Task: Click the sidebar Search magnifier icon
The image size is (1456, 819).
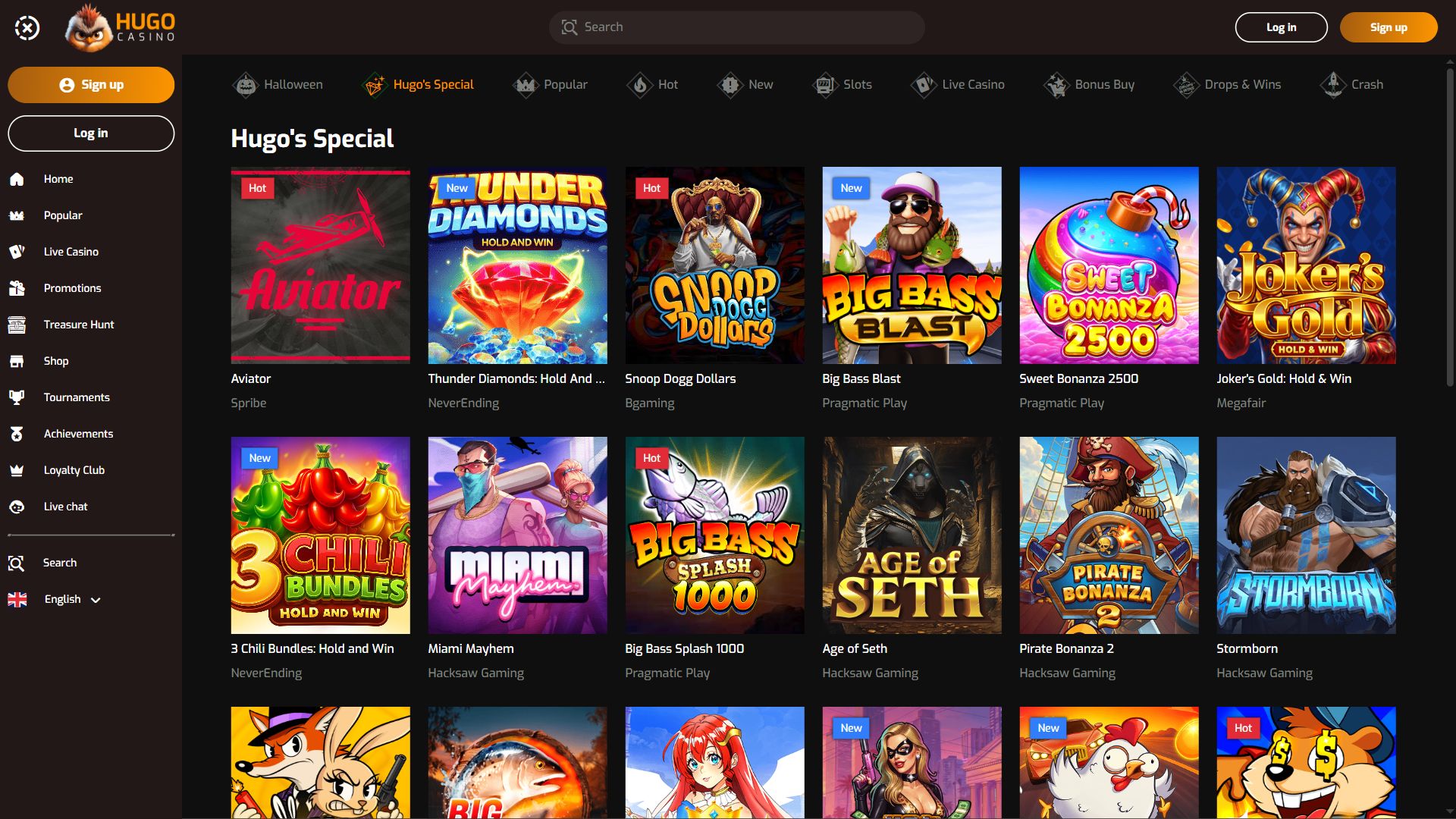Action: point(17,563)
